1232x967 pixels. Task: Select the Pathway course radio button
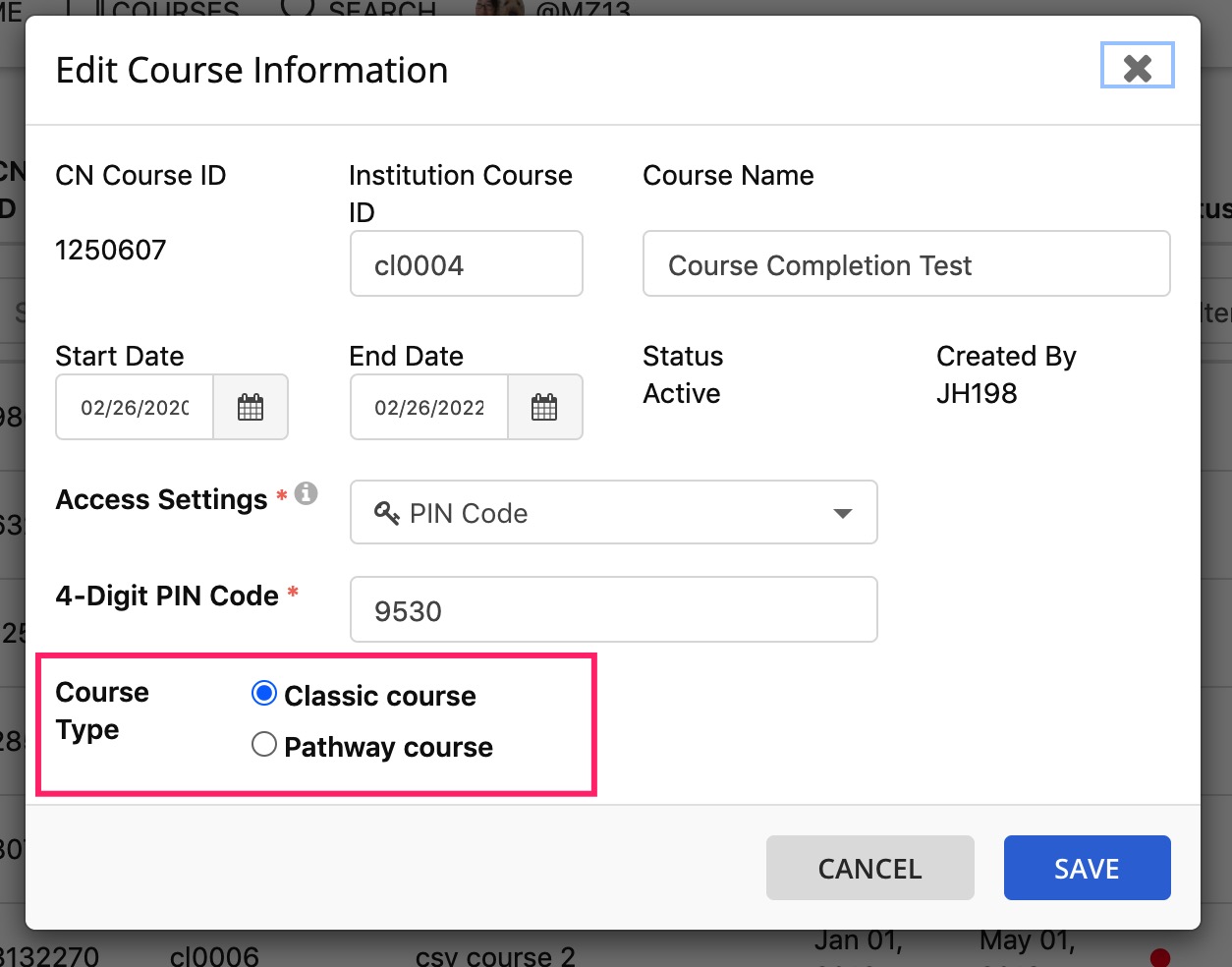click(263, 745)
